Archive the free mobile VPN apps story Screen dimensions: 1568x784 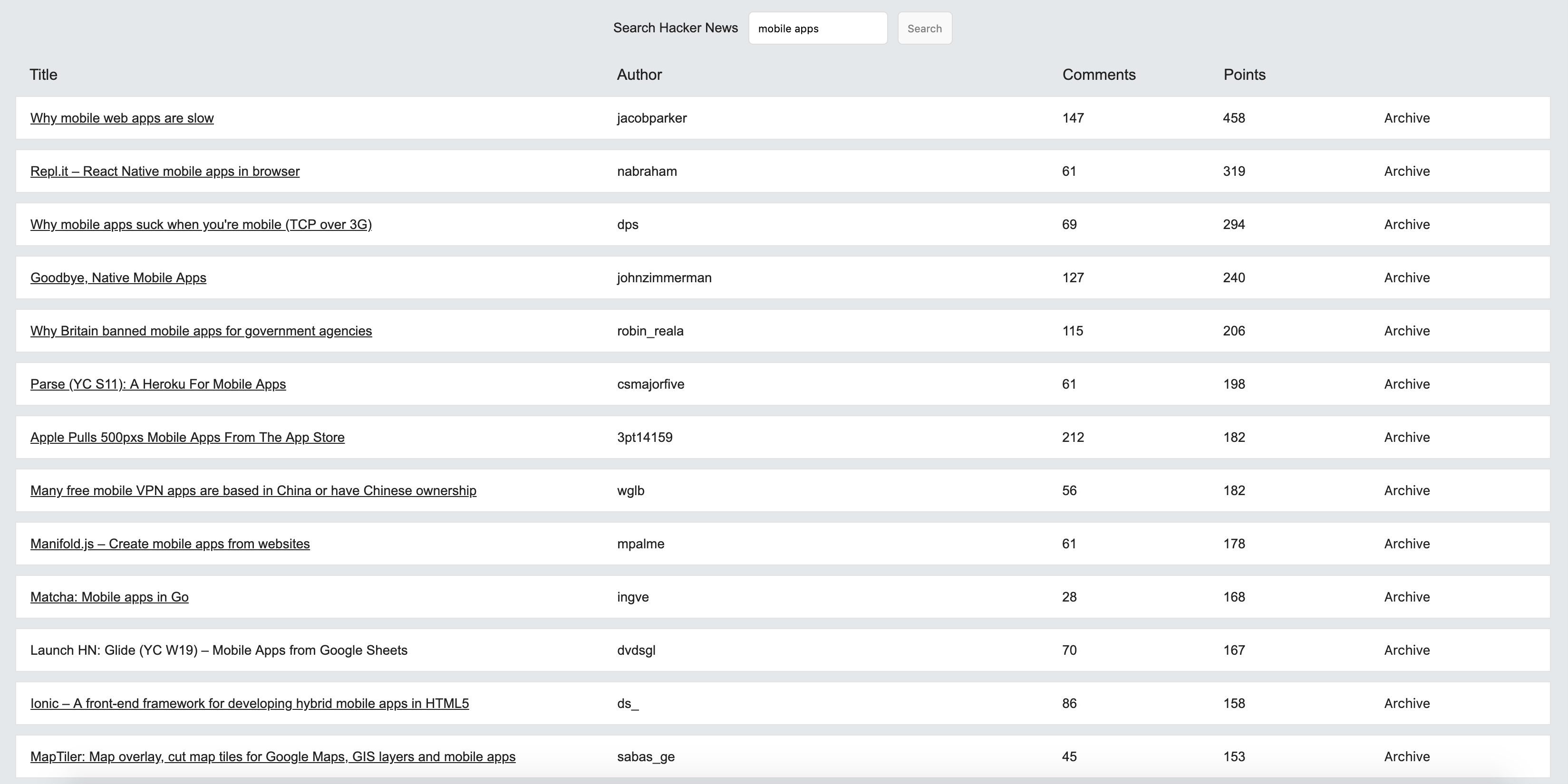pyautogui.click(x=1406, y=491)
